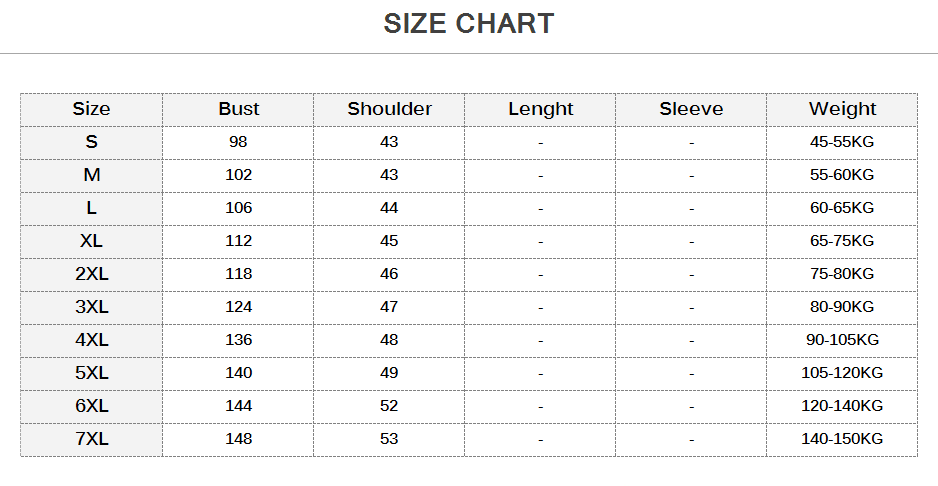This screenshot has width=938, height=486.
Task: Select weight range 45-55KG
Action: [842, 142]
